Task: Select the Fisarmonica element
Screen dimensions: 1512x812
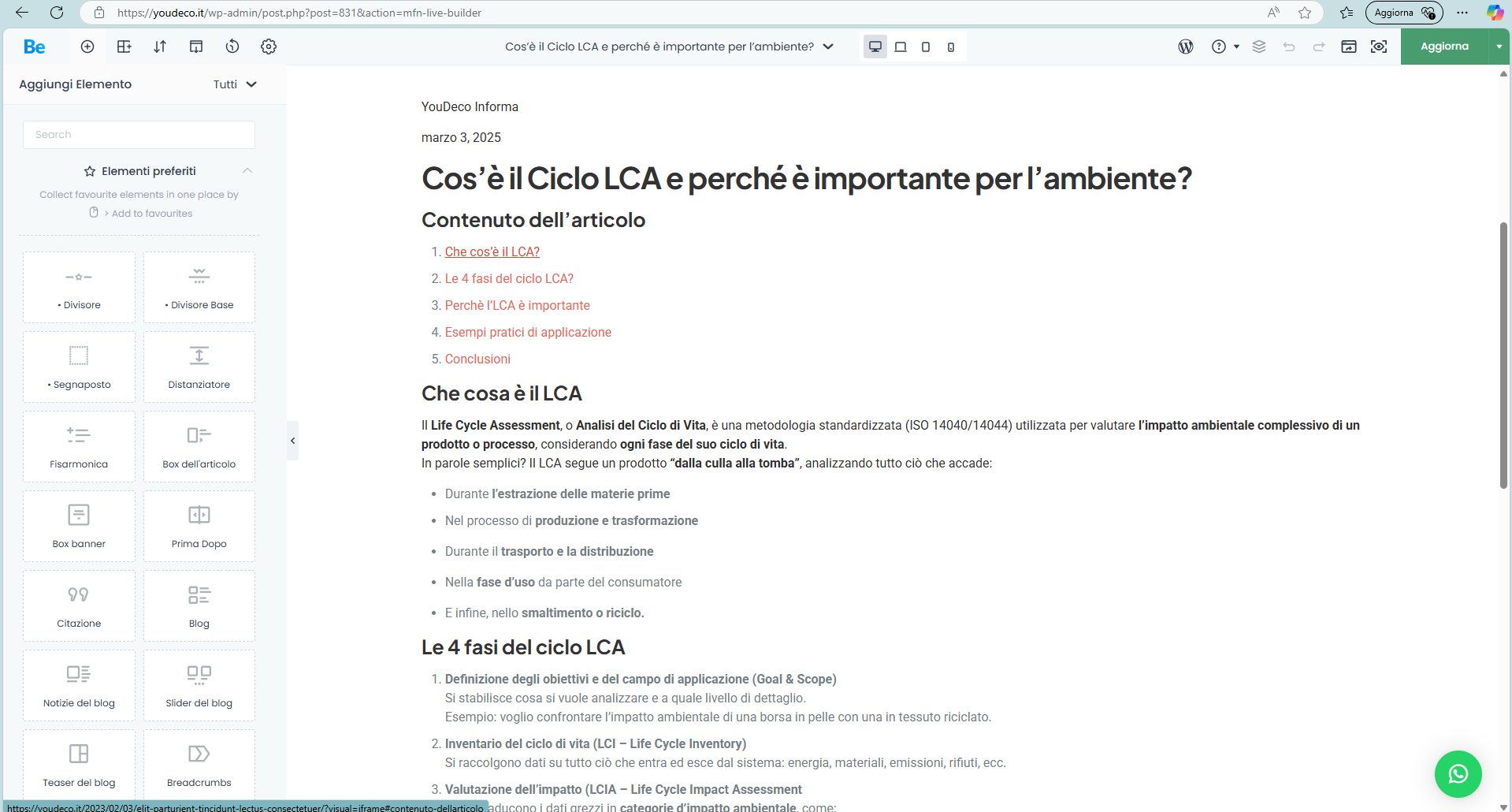Action: click(79, 447)
